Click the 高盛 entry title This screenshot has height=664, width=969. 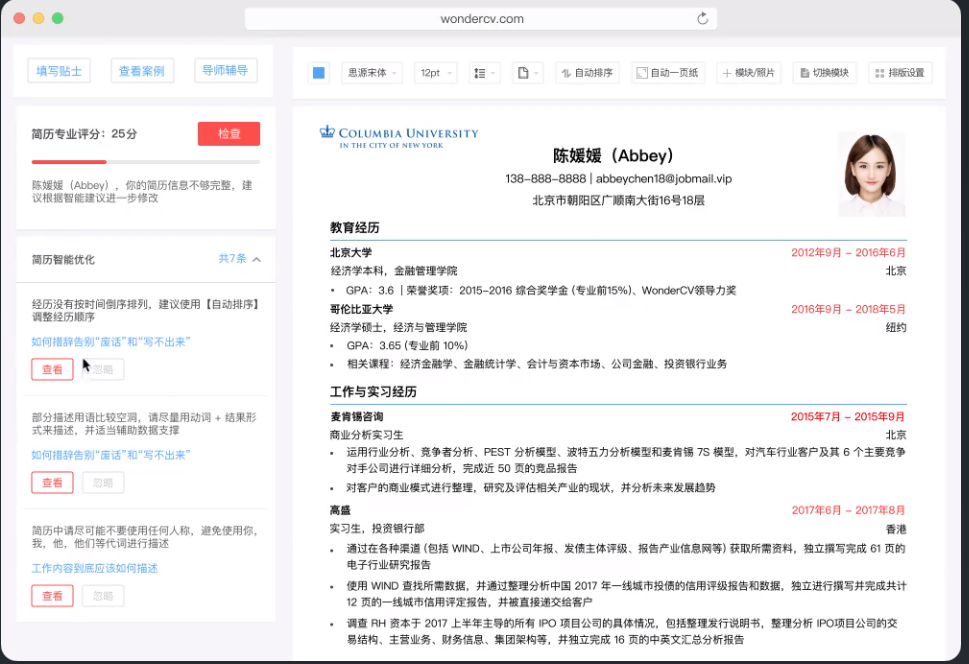pos(341,510)
